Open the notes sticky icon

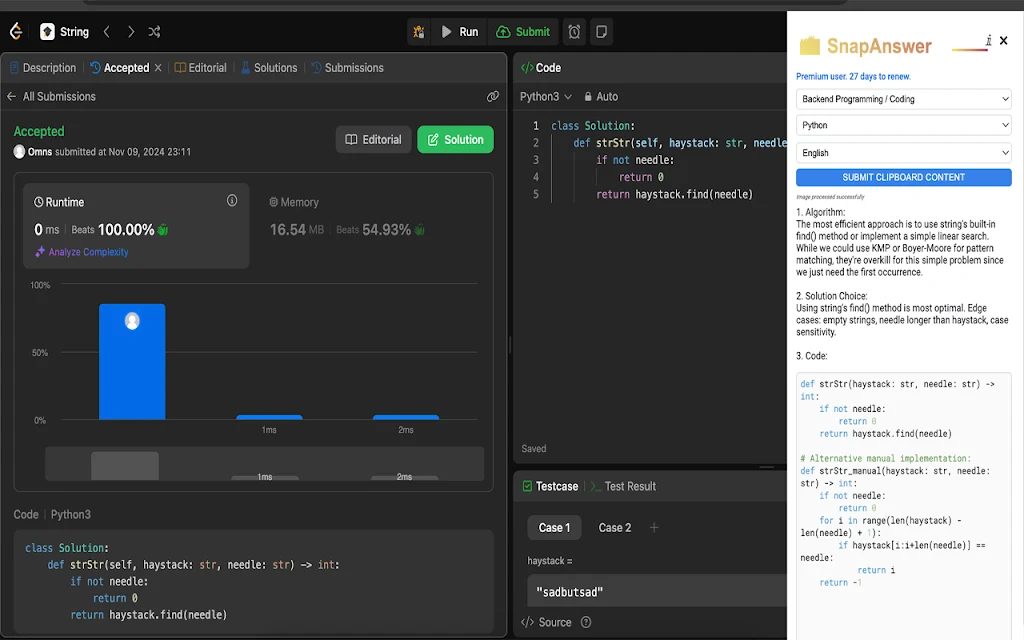[x=601, y=32]
